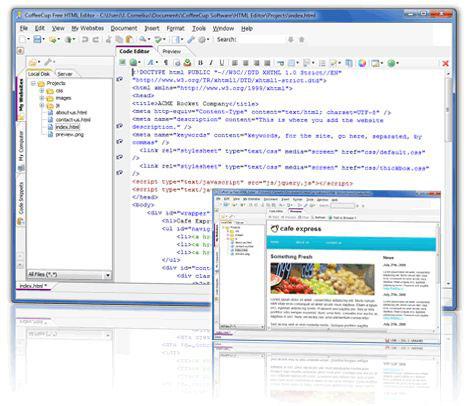Image resolution: width=468 pixels, height=406 pixels.
Task: Open the Find dropdown arrow
Action: tap(148, 39)
